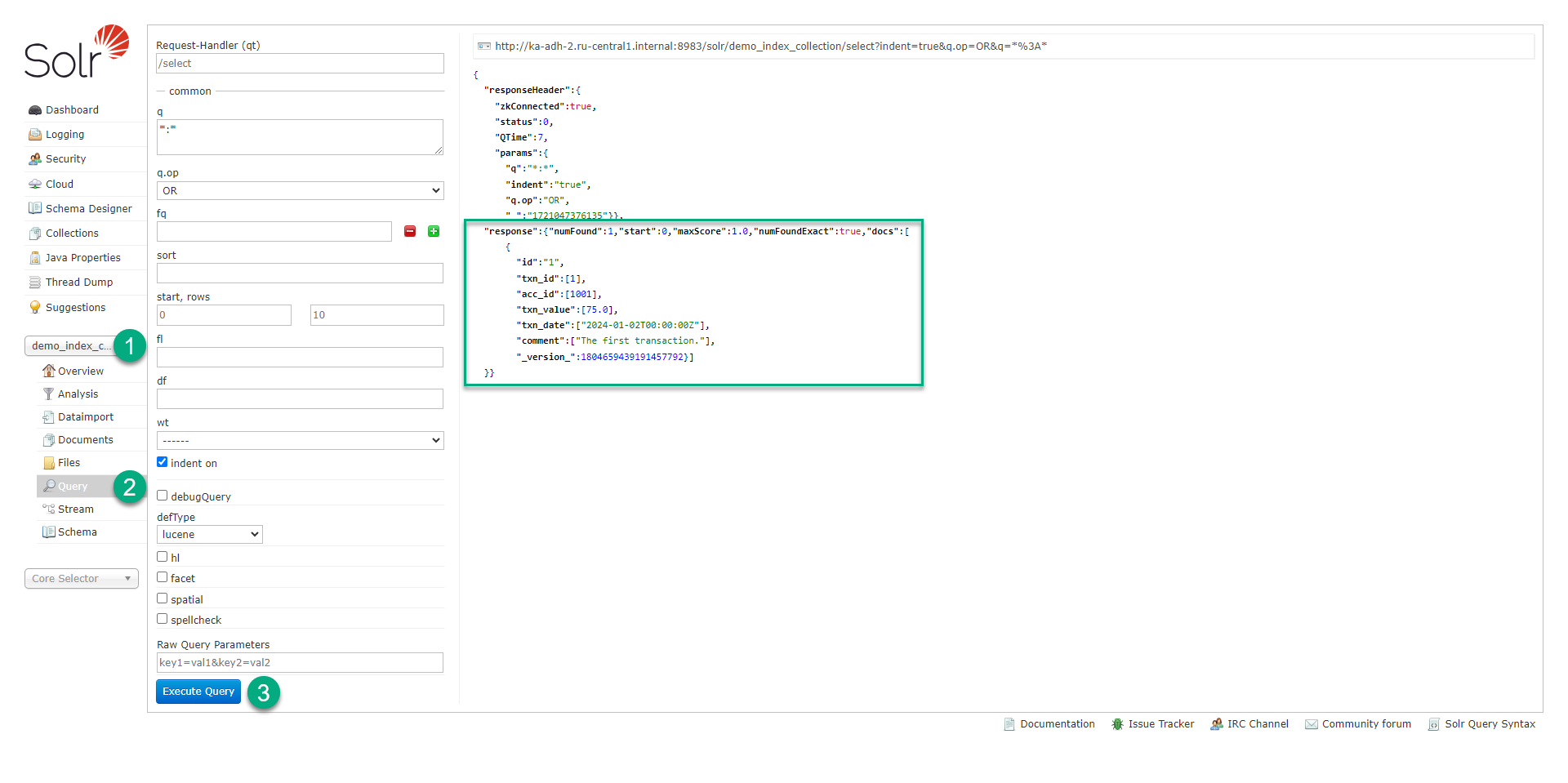The height and width of the screenshot is (783, 1568).
Task: Open the Dashboard icon in sidebar
Action: point(35,110)
